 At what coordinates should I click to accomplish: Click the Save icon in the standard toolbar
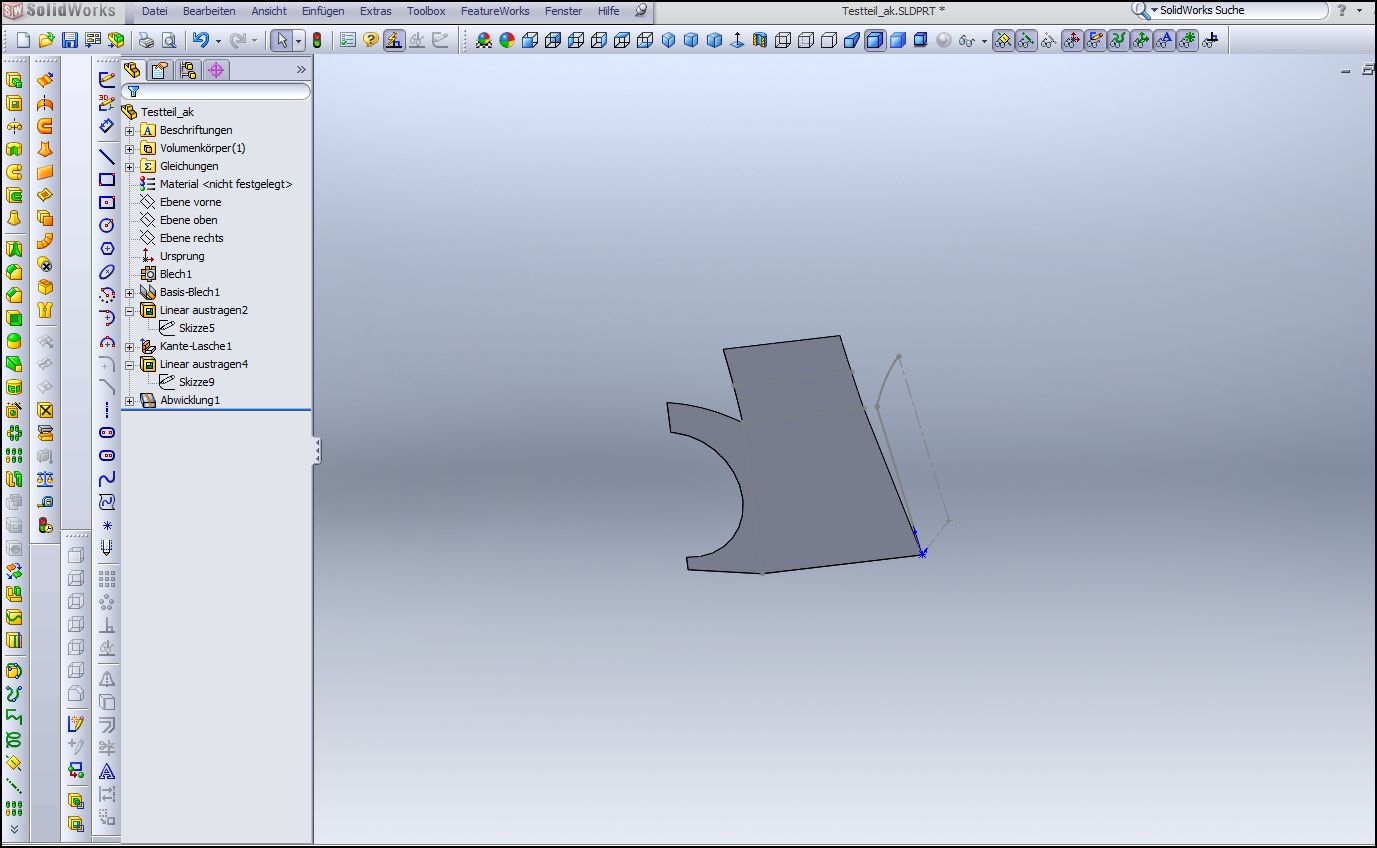coord(69,41)
